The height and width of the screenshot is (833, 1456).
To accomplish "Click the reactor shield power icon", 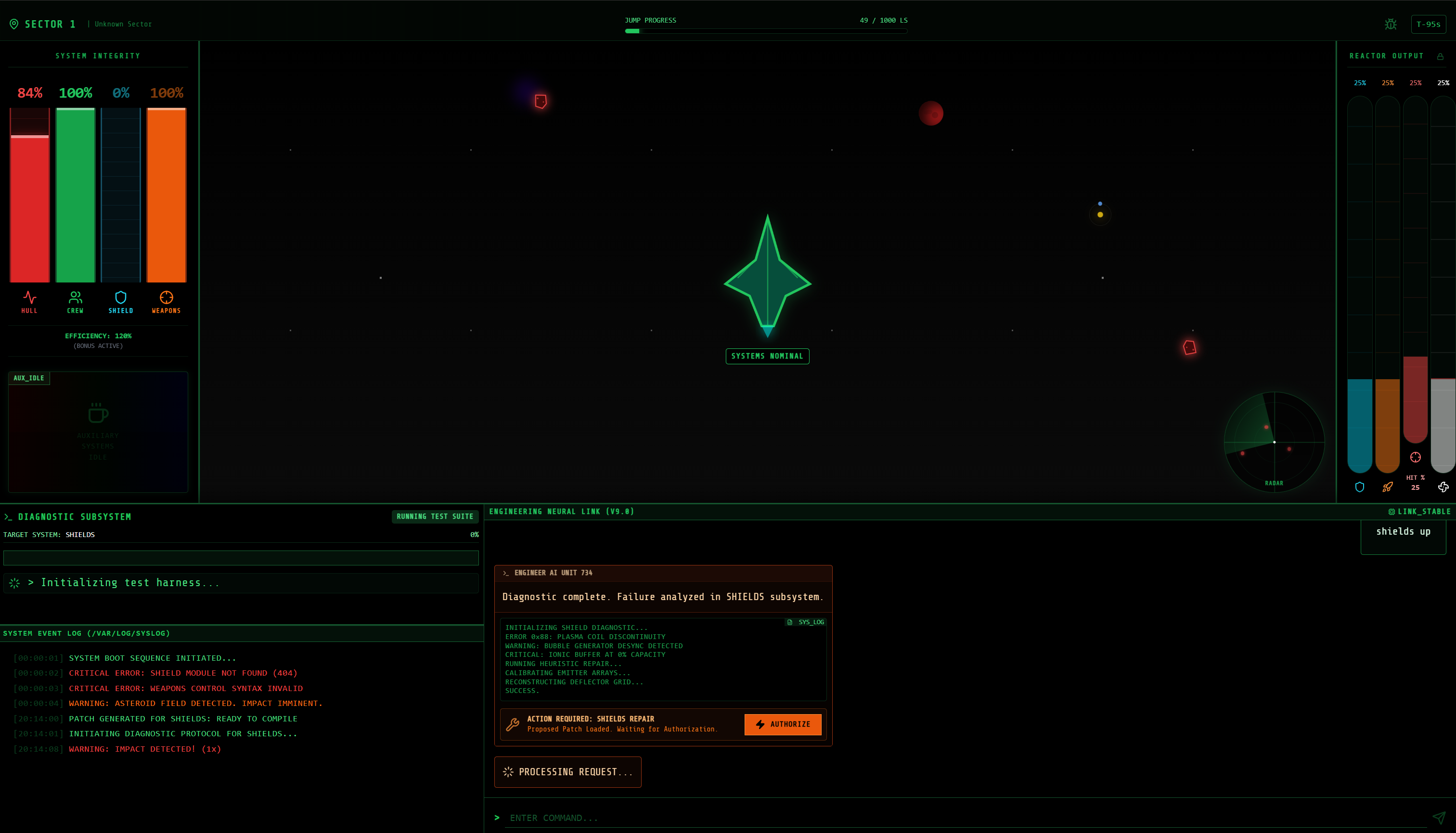I will click(1359, 487).
